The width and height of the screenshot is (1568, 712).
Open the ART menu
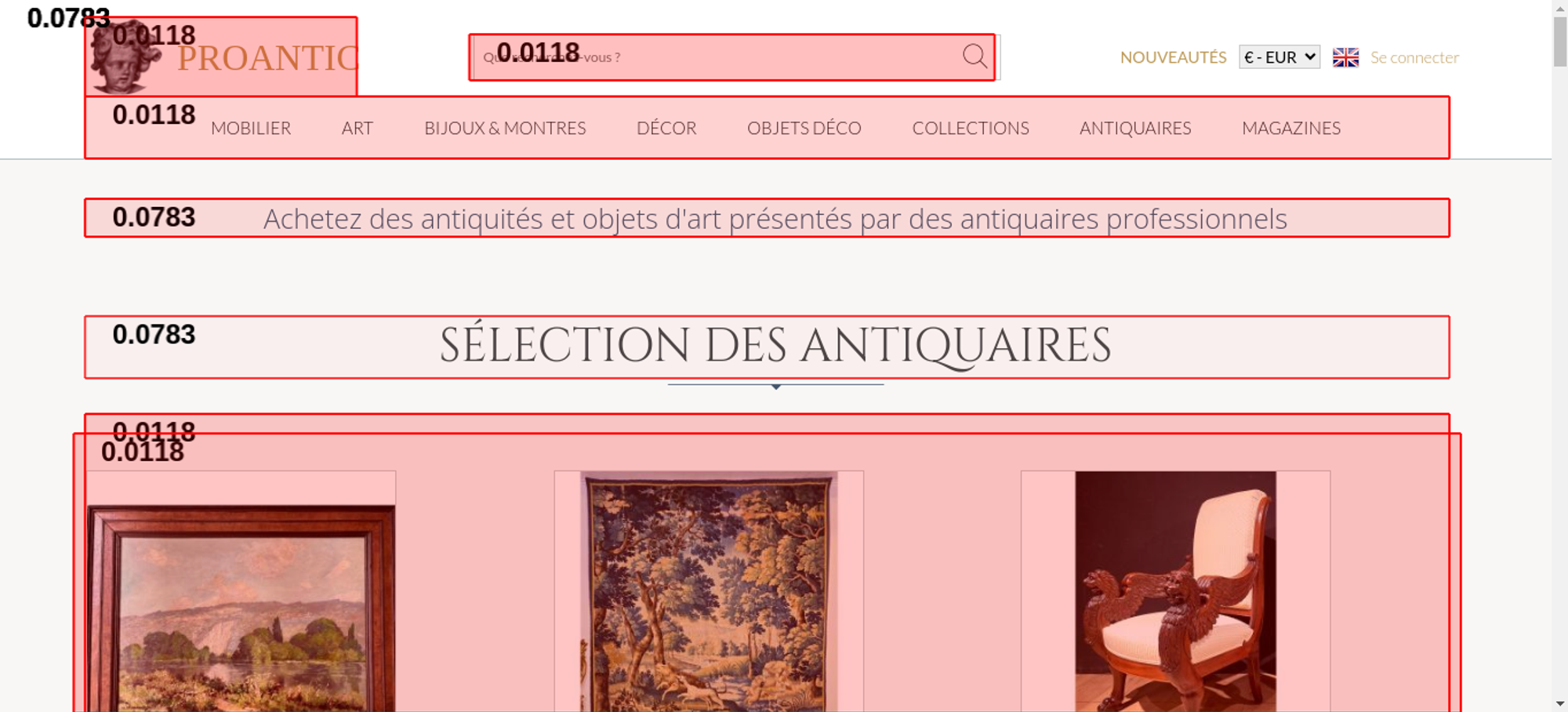358,128
